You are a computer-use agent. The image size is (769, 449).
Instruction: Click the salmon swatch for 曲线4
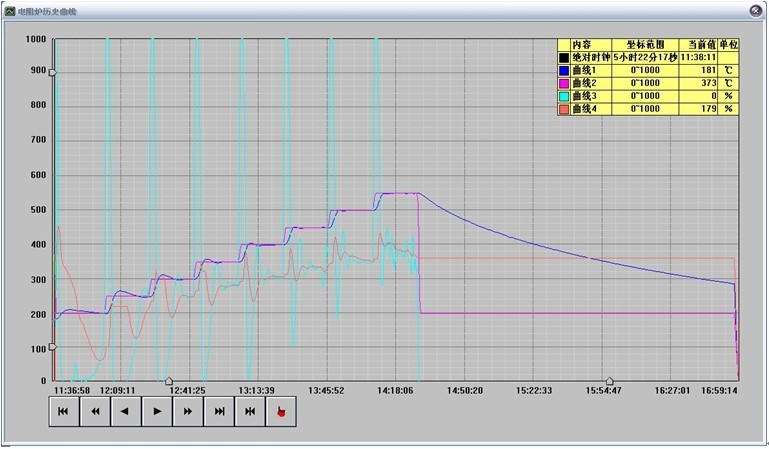click(x=563, y=108)
